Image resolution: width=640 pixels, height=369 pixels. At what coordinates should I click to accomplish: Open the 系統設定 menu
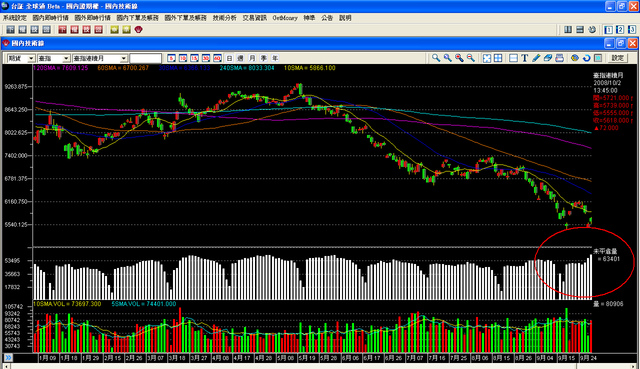(x=15, y=18)
